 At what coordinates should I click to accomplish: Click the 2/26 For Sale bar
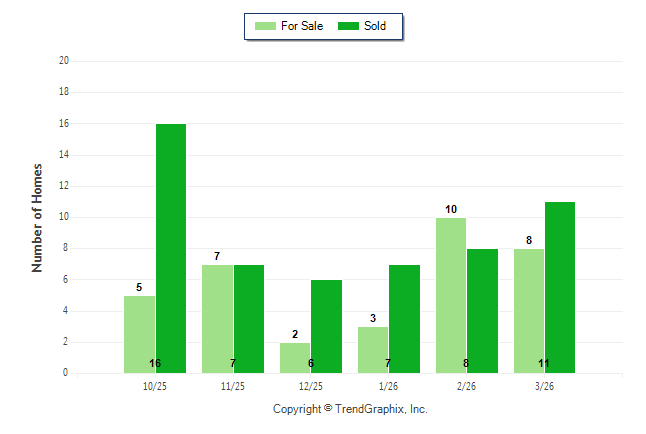[x=451, y=295]
